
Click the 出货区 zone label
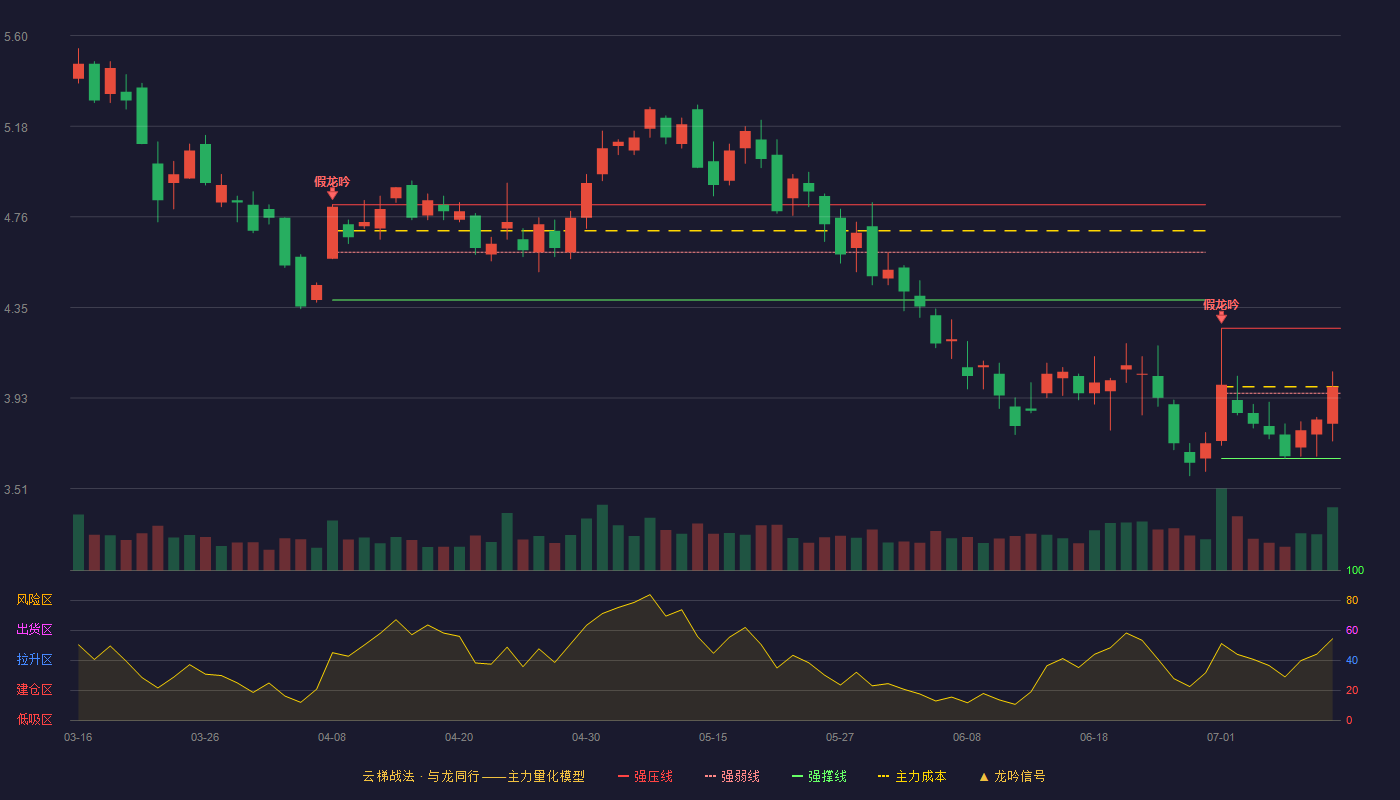pyautogui.click(x=34, y=630)
